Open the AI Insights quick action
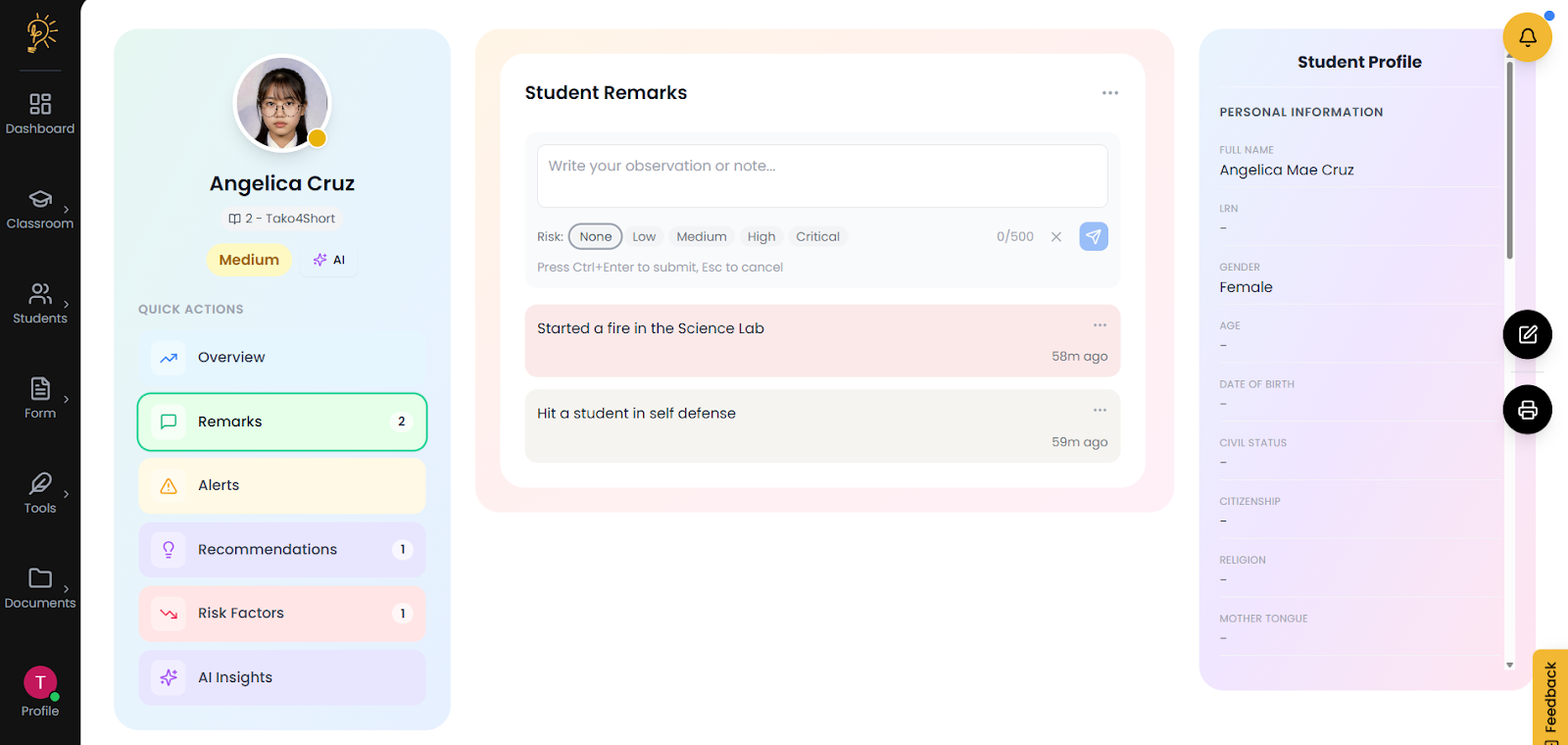The image size is (1568, 745). click(x=282, y=677)
